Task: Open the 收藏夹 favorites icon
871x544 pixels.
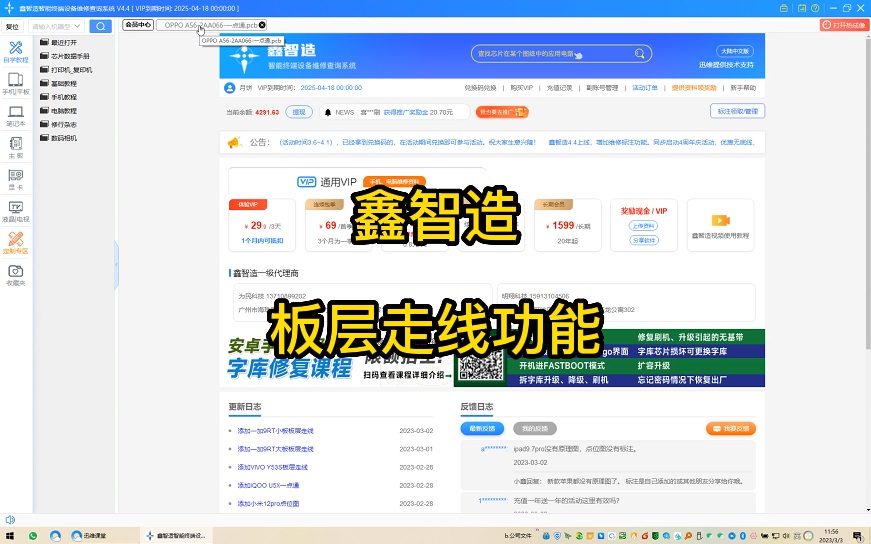Action: [x=15, y=274]
